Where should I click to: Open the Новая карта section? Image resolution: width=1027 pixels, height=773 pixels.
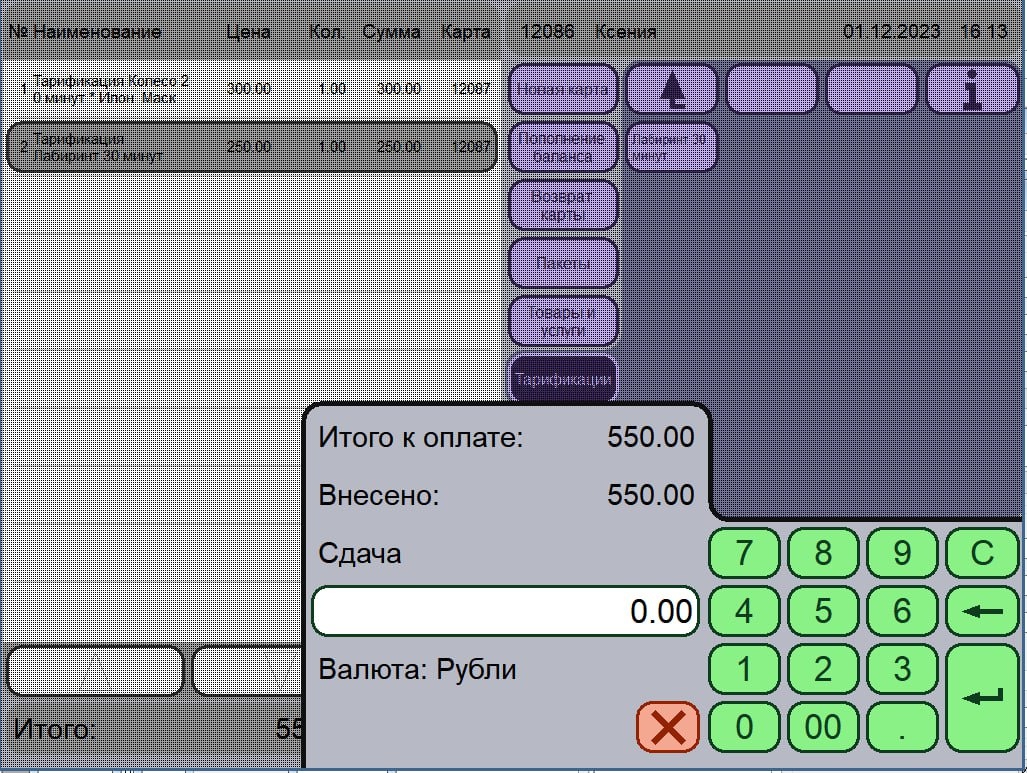[x=563, y=89]
